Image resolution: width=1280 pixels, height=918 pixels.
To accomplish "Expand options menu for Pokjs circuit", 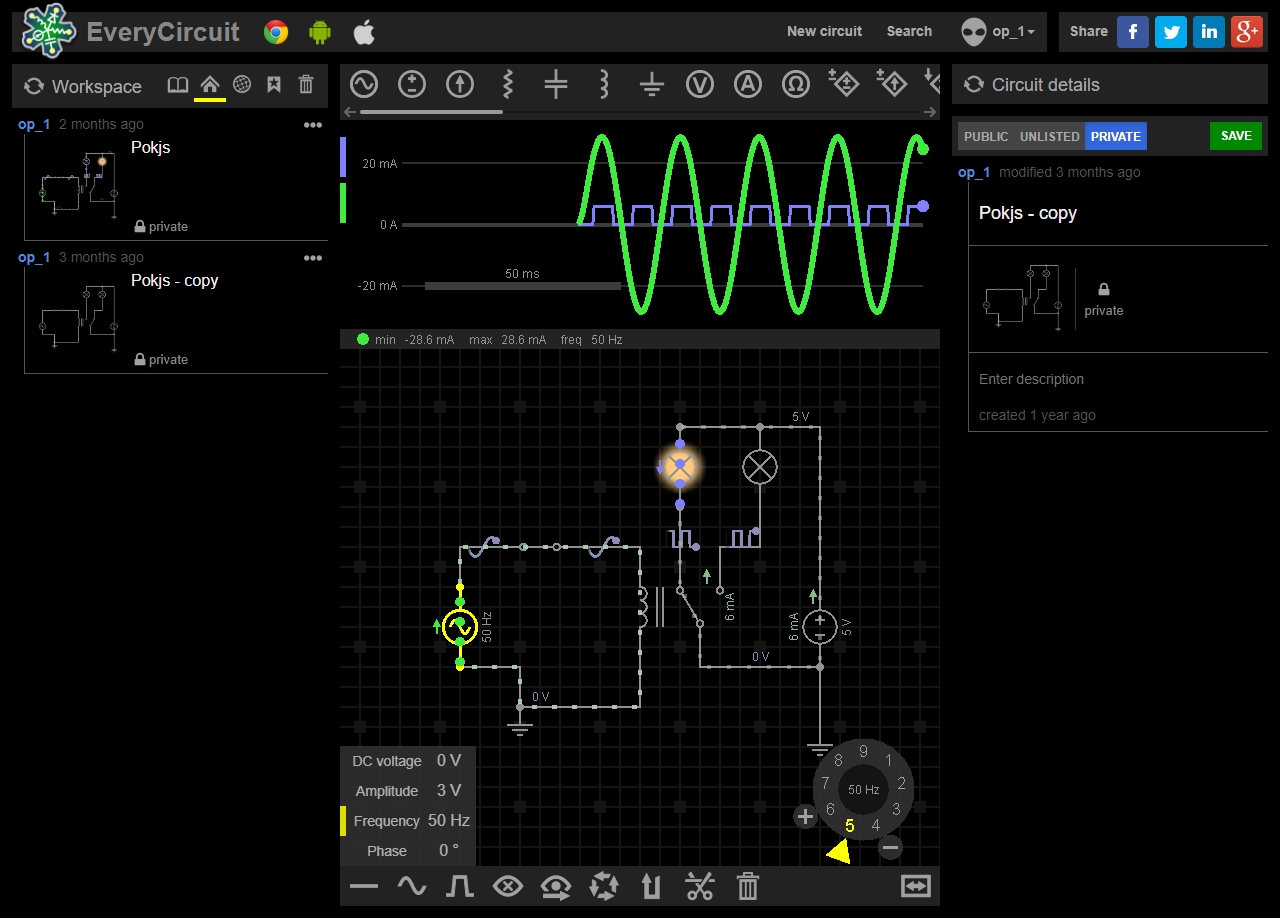I will [x=313, y=125].
